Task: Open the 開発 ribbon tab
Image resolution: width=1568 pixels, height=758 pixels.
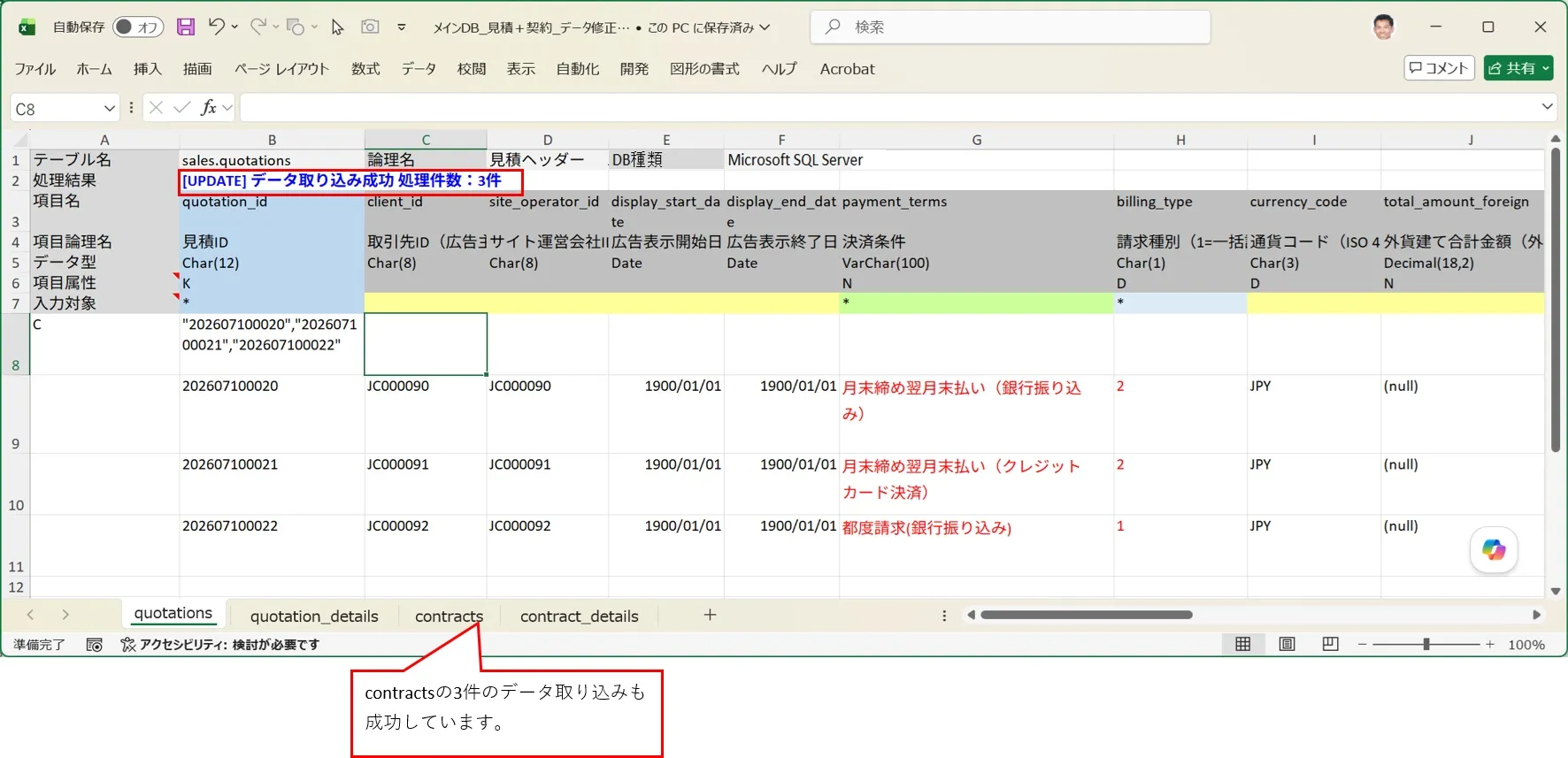Action: point(634,69)
